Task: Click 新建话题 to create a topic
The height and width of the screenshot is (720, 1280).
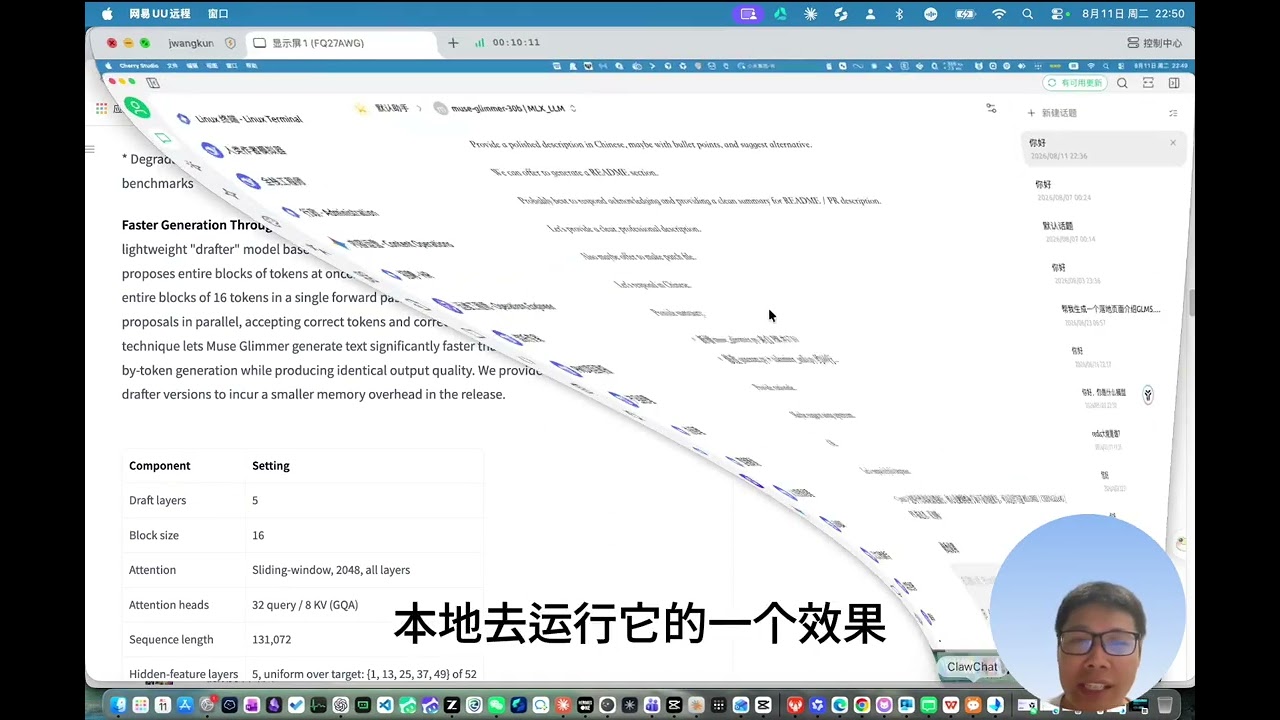Action: pos(1052,113)
